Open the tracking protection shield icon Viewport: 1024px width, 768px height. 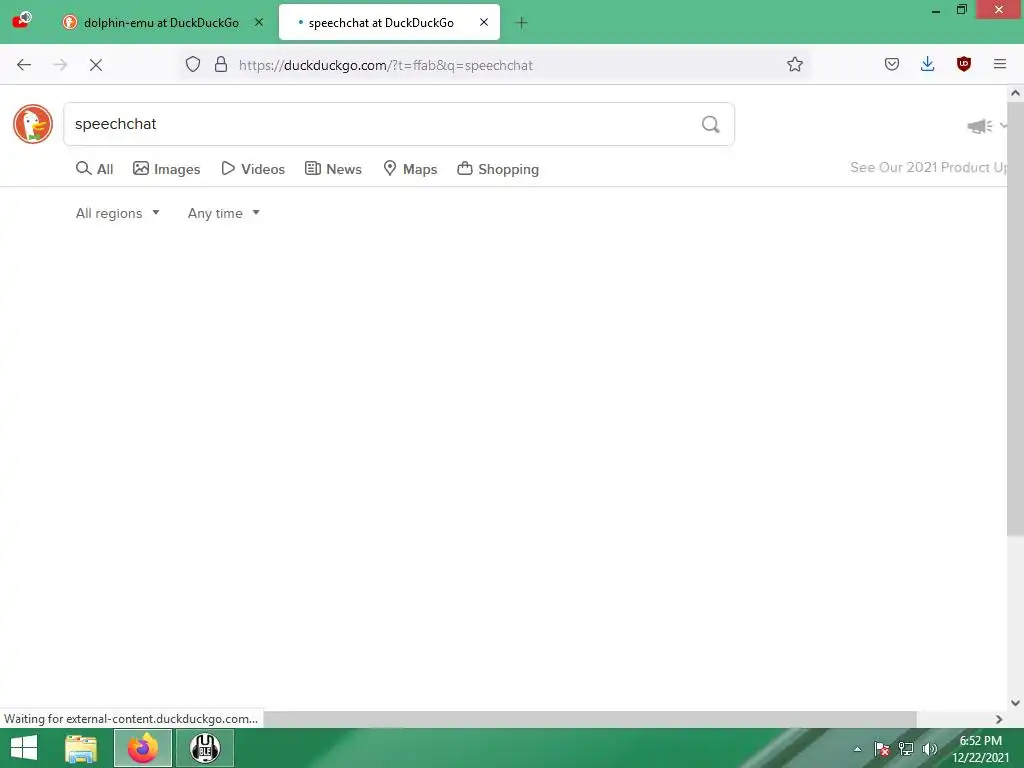pyautogui.click(x=193, y=65)
